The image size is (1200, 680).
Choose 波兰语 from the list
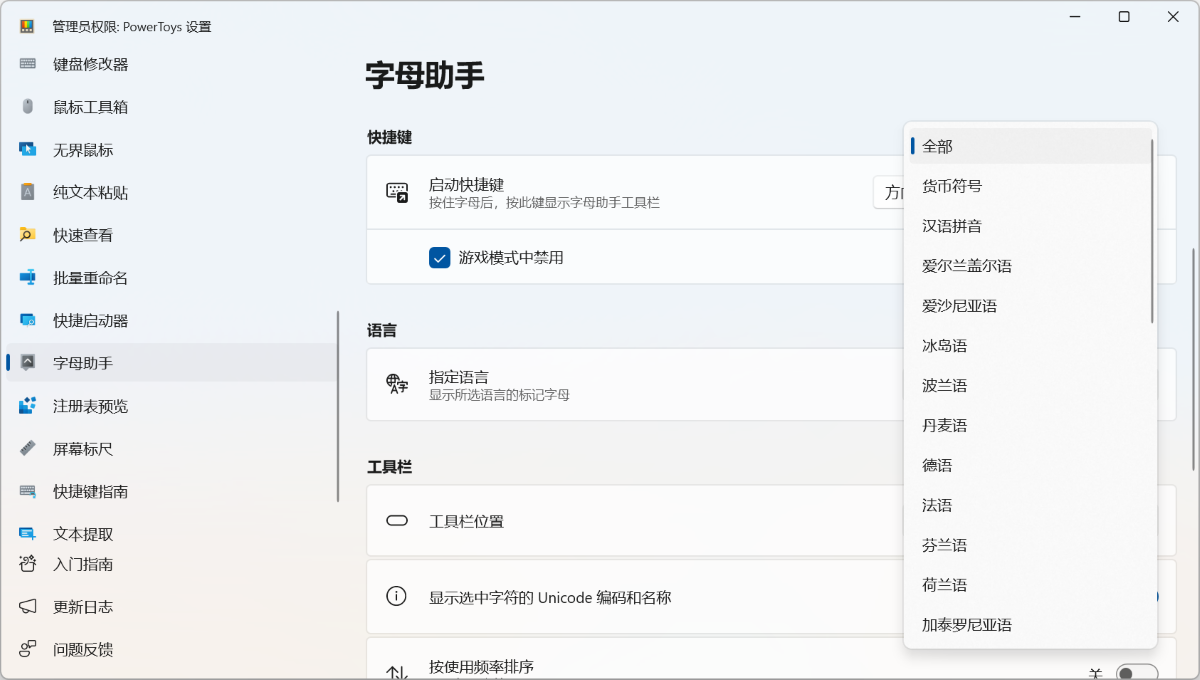1029,386
